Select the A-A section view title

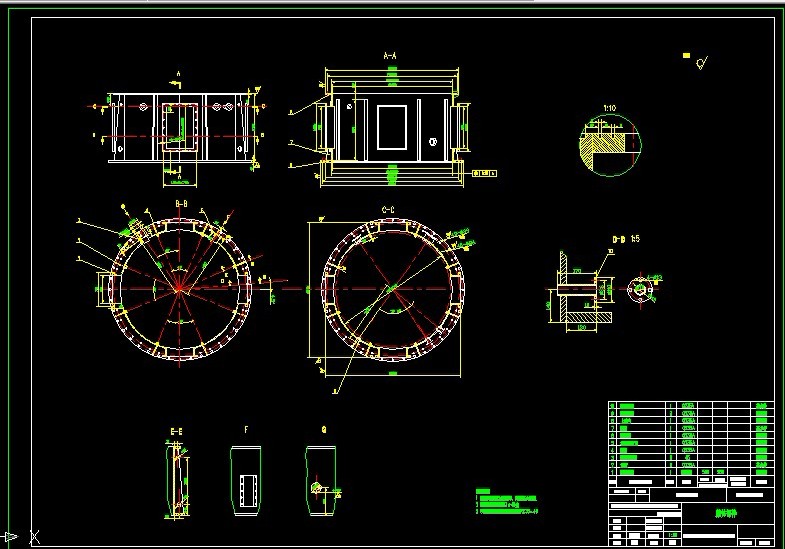[x=389, y=56]
